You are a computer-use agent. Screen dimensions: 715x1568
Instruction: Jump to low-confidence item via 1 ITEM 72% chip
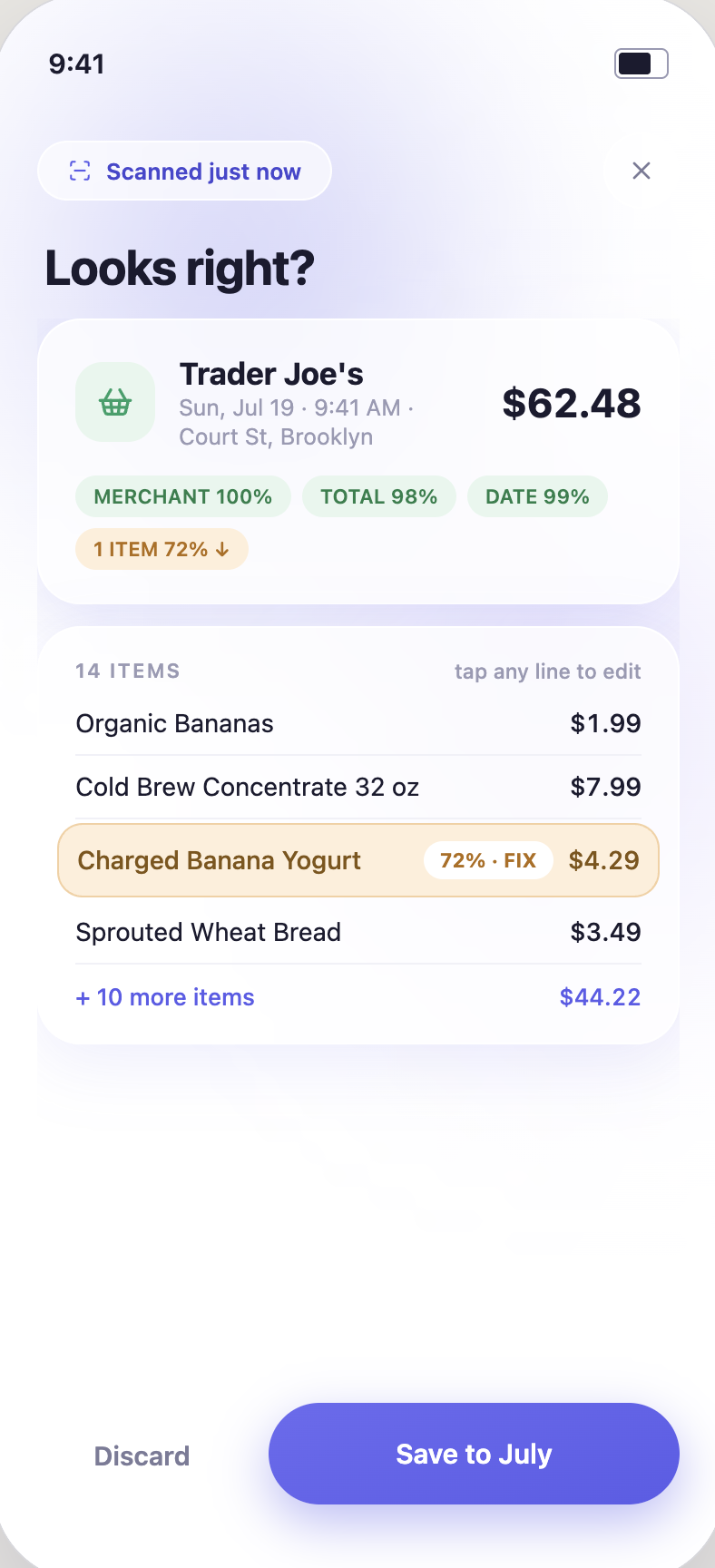162,549
